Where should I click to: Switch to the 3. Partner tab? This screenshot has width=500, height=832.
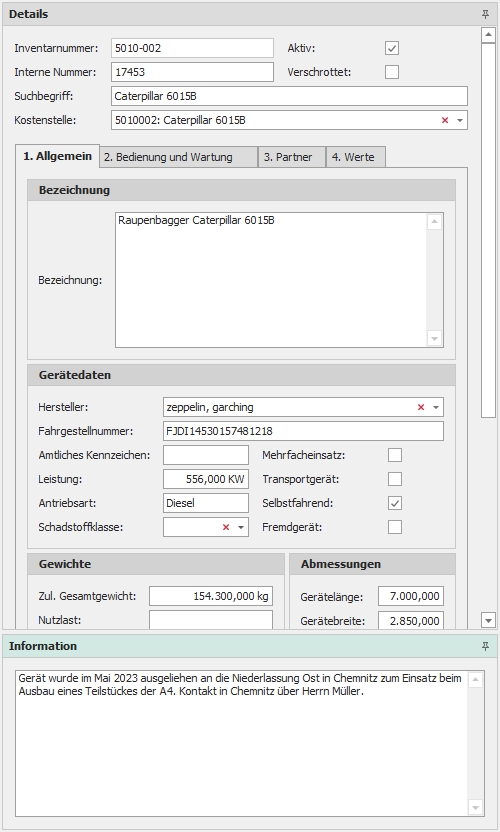pos(292,157)
